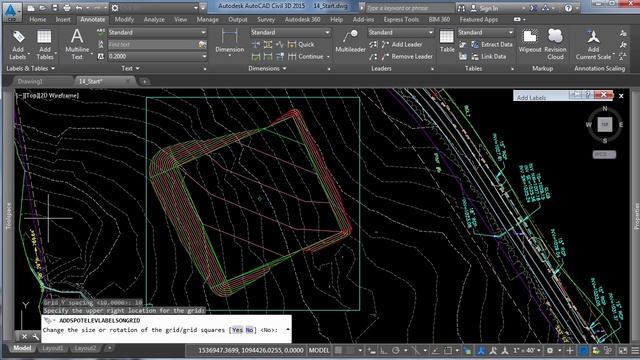Select the Multiline Text tool

point(77,45)
